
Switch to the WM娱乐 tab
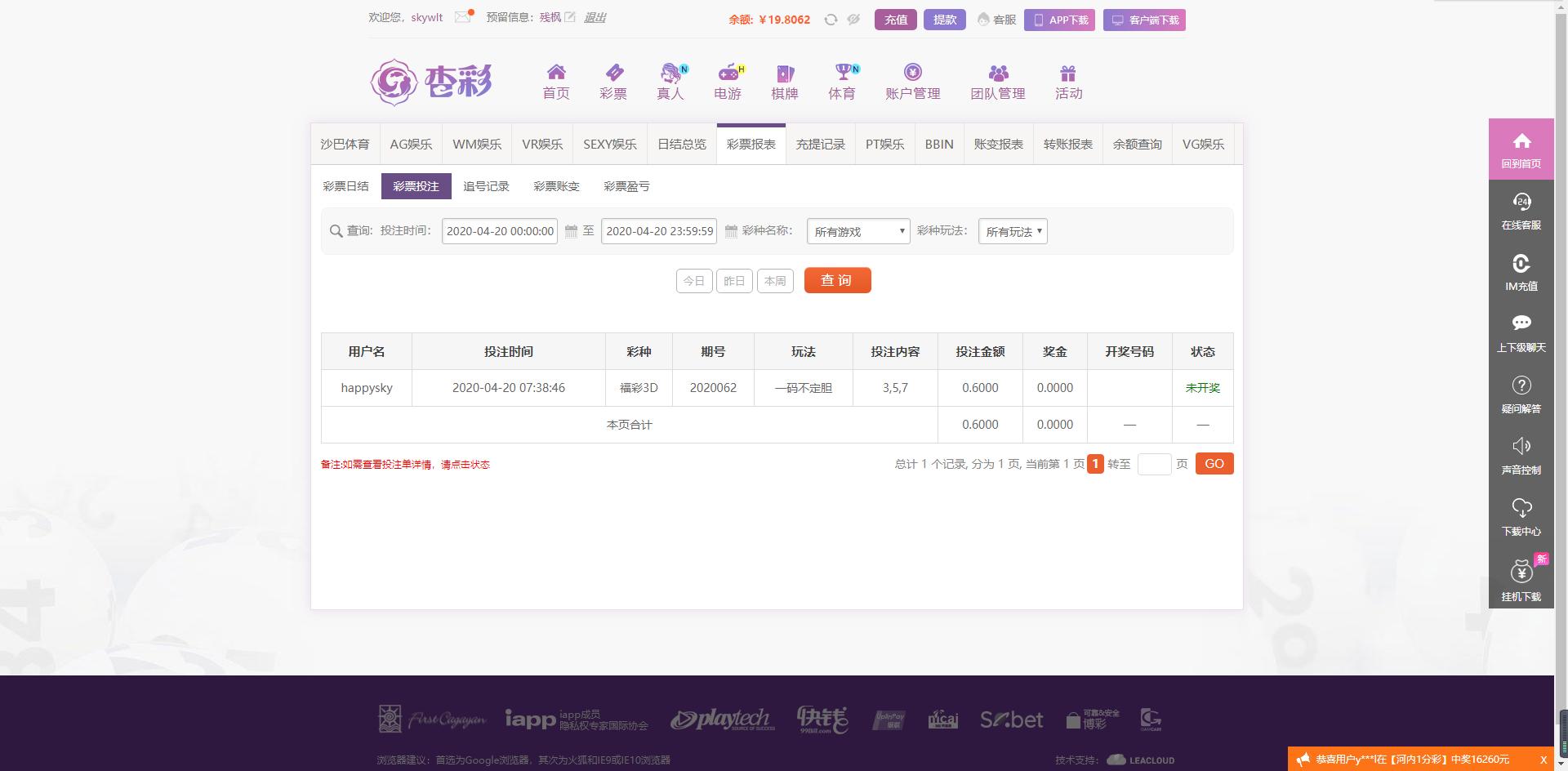click(477, 144)
